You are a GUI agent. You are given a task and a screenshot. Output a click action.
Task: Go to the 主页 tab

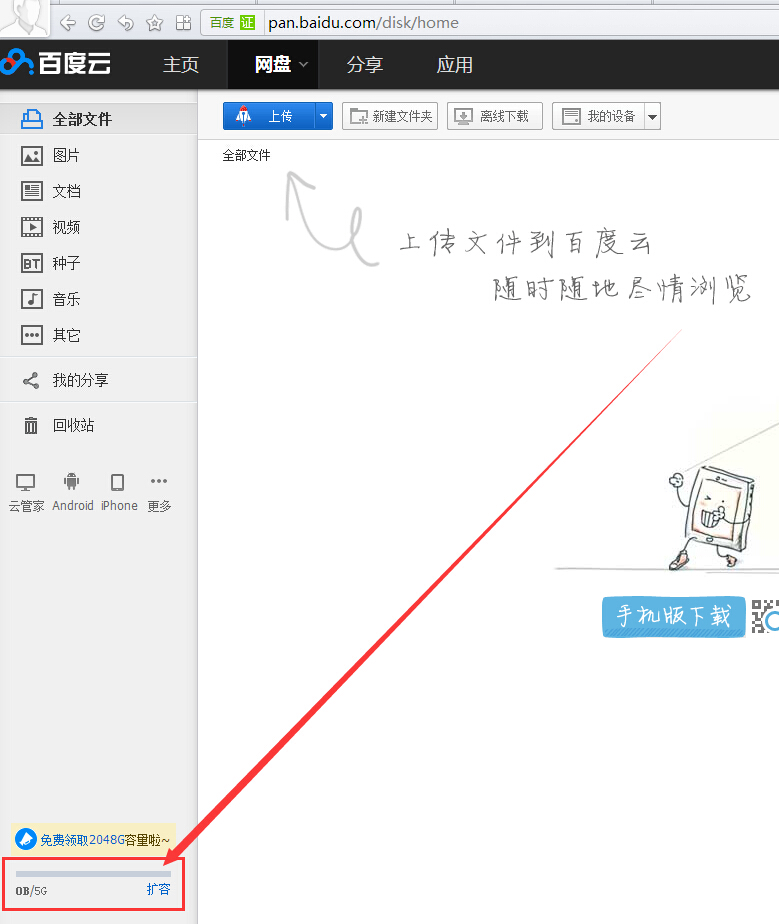(181, 65)
